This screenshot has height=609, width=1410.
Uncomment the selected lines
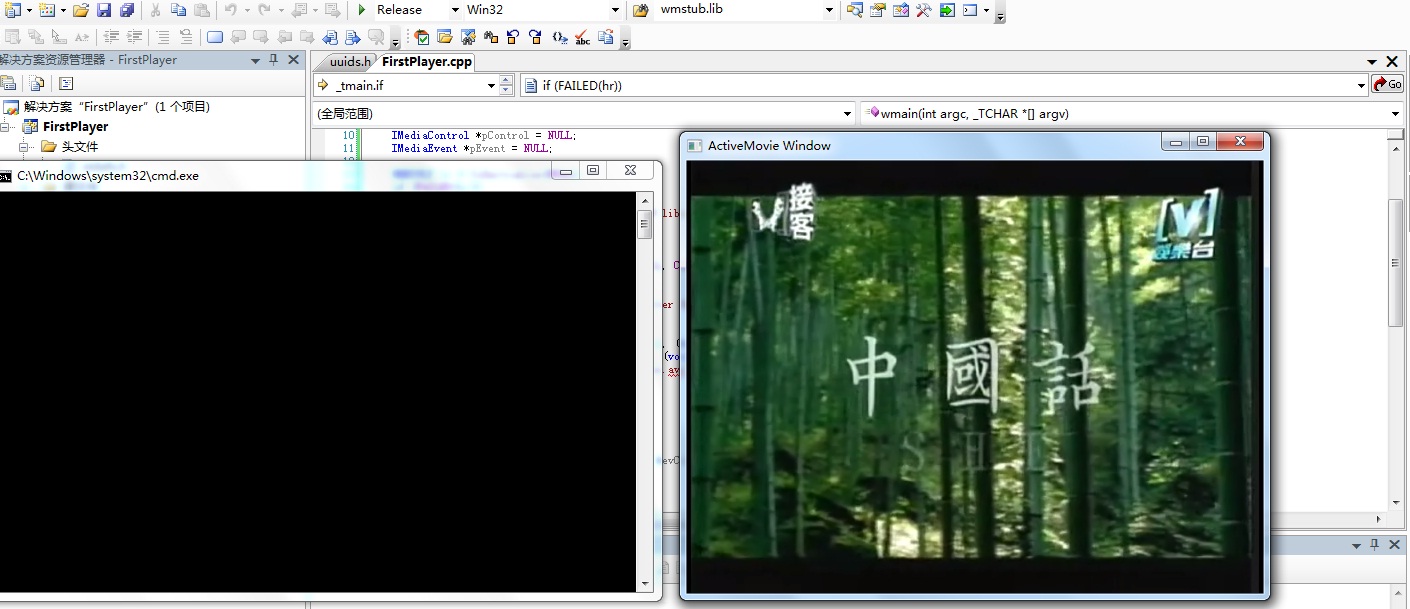point(185,38)
